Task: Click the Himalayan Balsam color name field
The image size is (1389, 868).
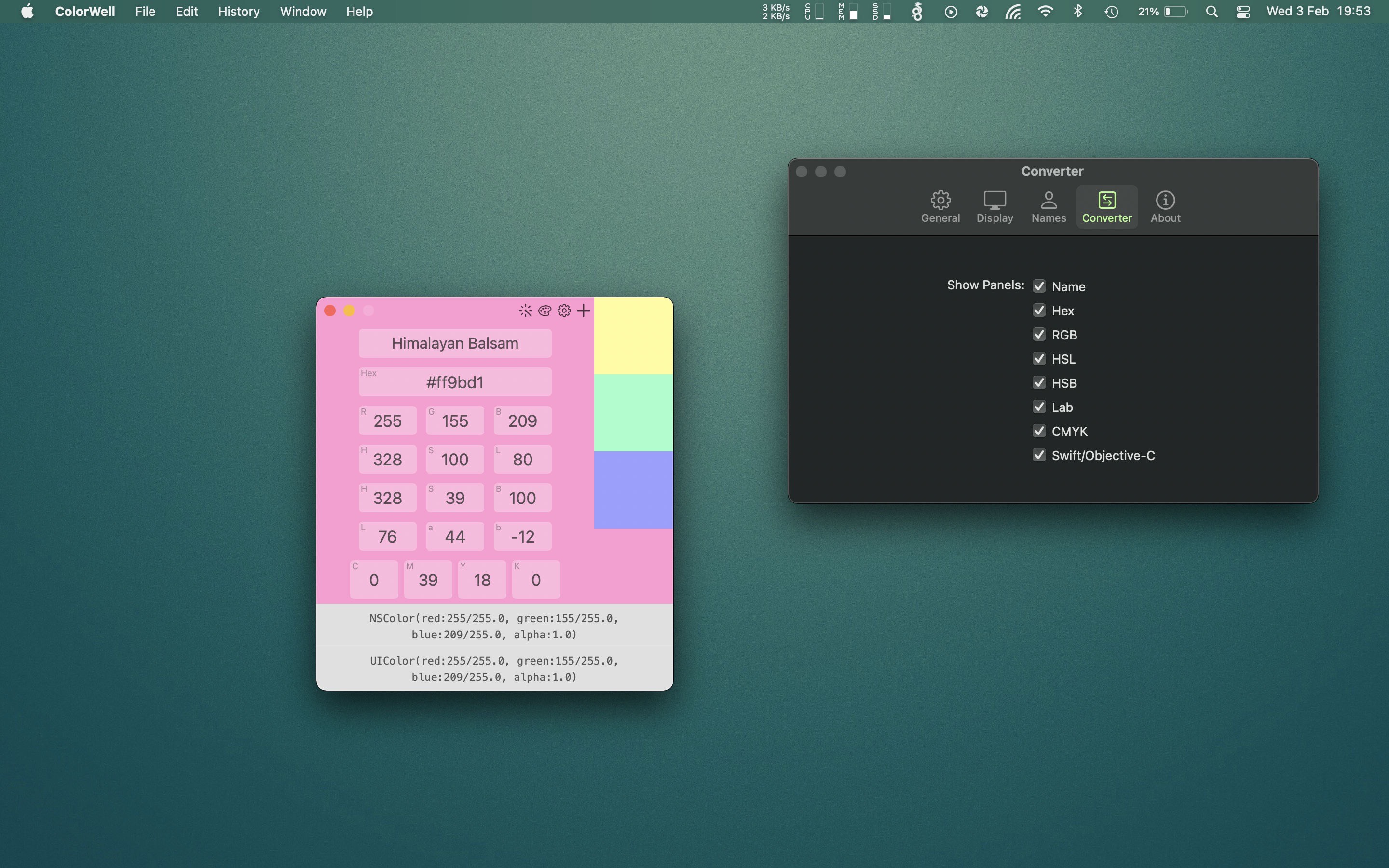Action: coord(454,342)
